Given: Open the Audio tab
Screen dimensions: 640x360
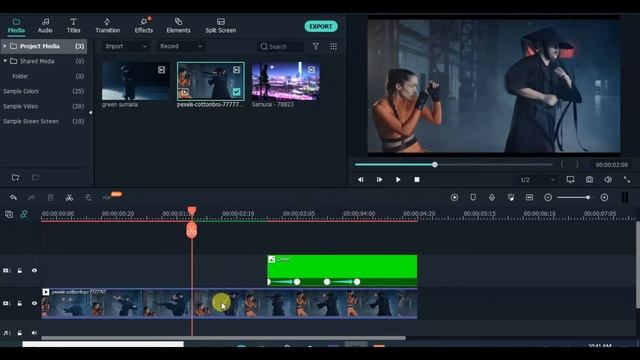Looking at the screenshot, I should [x=45, y=25].
